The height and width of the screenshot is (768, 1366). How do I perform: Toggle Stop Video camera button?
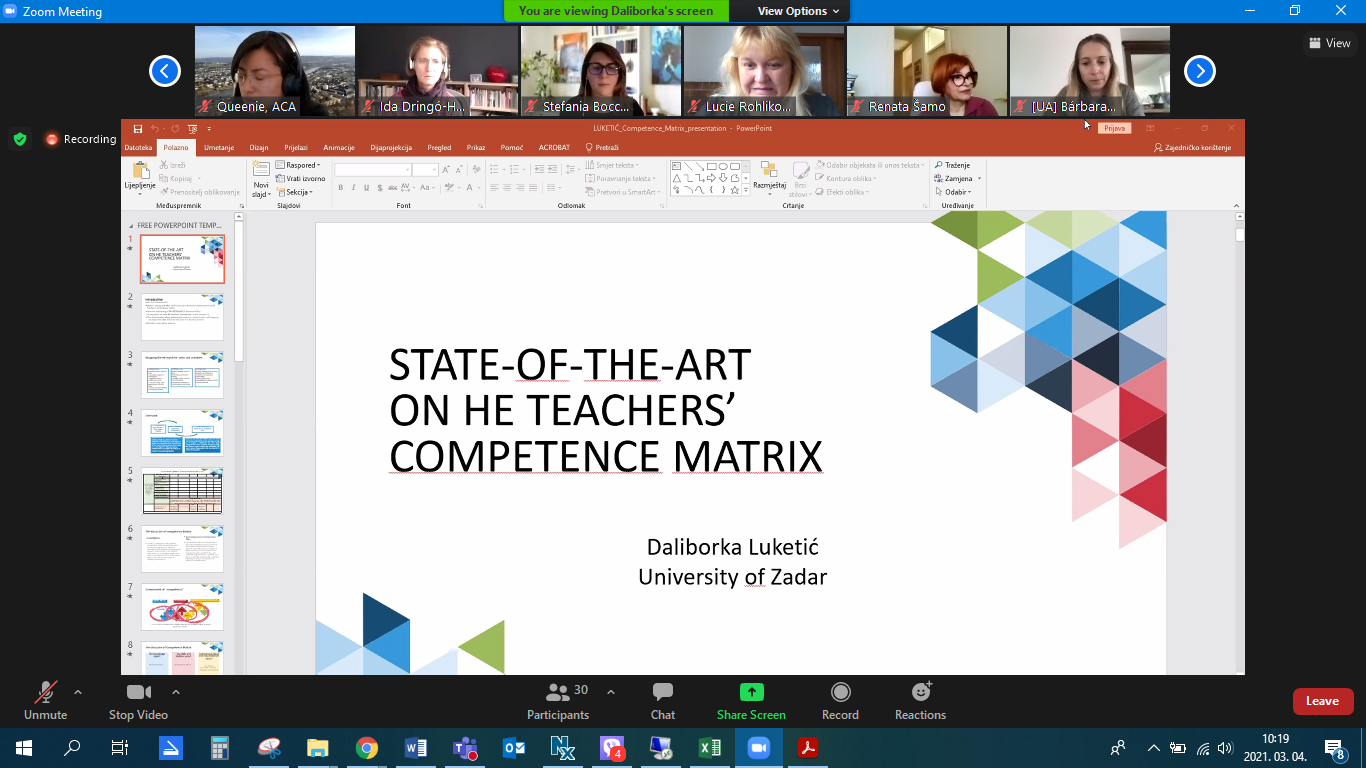coord(138,700)
